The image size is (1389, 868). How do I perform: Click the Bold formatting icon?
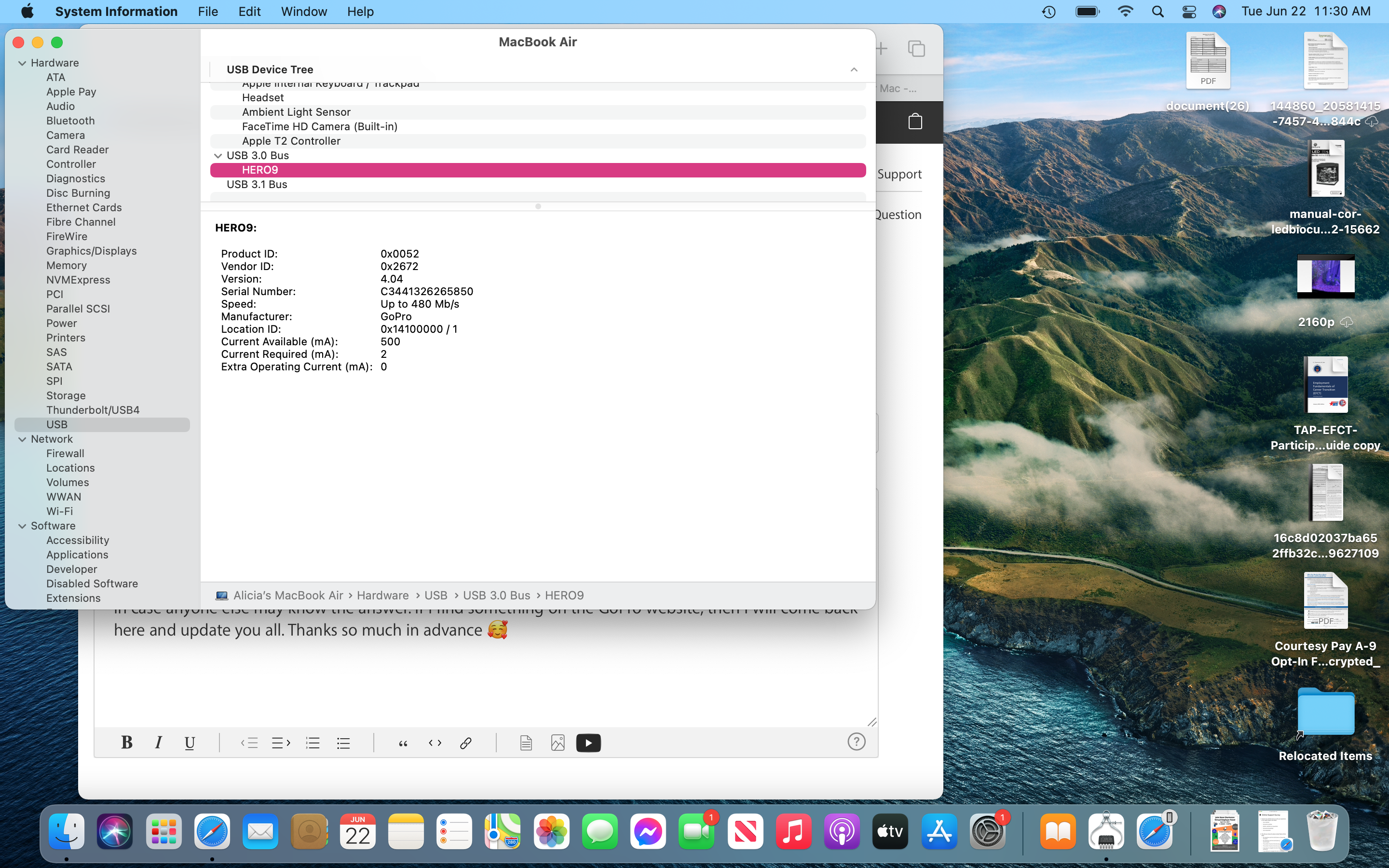tap(127, 743)
